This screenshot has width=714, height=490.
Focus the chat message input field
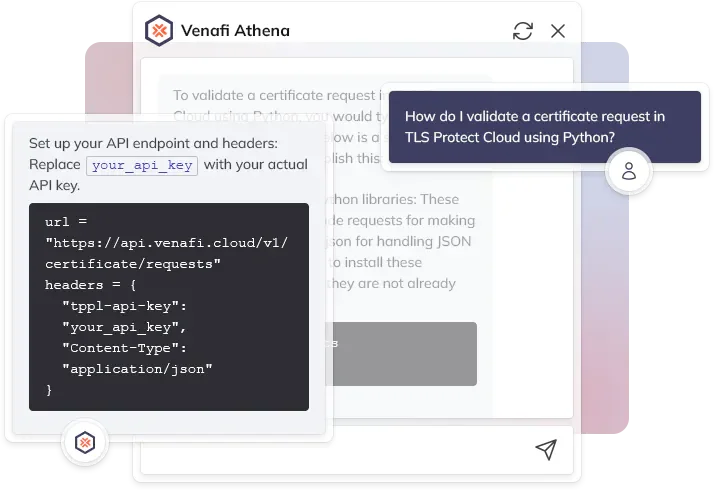click(357, 449)
